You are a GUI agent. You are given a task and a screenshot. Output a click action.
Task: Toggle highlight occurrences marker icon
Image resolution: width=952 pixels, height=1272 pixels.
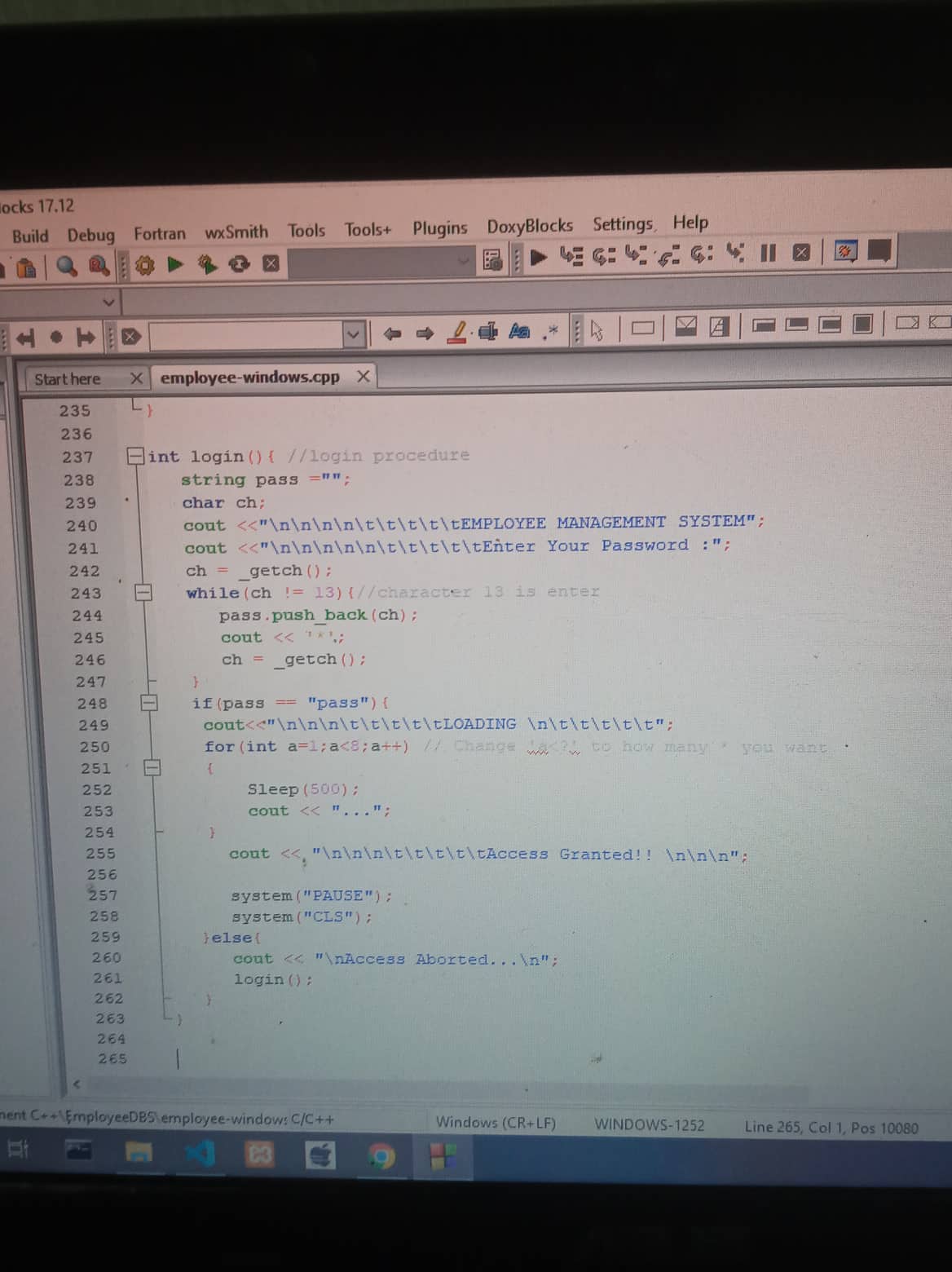pyautogui.click(x=459, y=332)
